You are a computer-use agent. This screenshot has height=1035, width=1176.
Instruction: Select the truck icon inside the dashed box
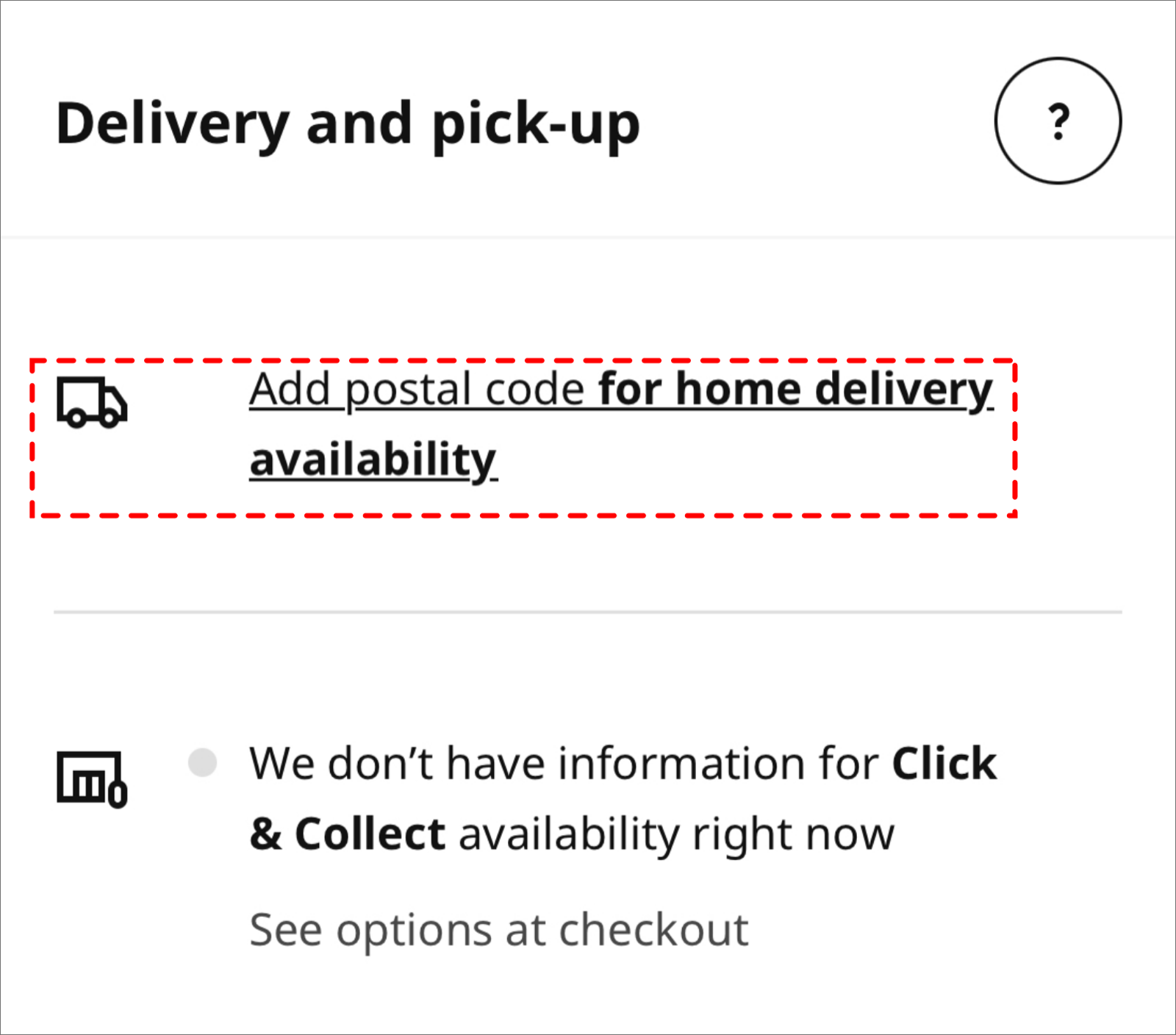[x=91, y=403]
